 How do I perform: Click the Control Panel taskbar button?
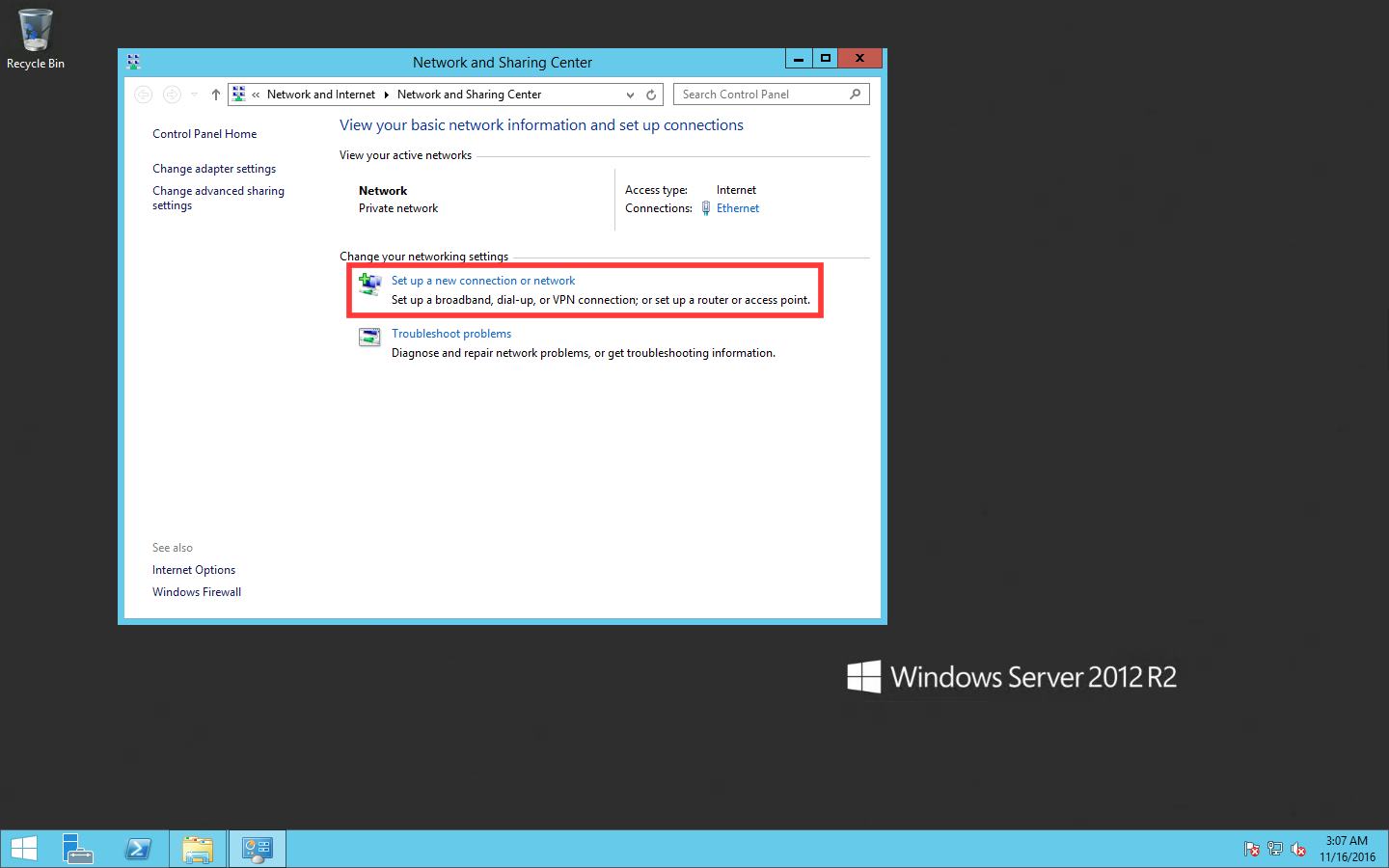(258, 849)
